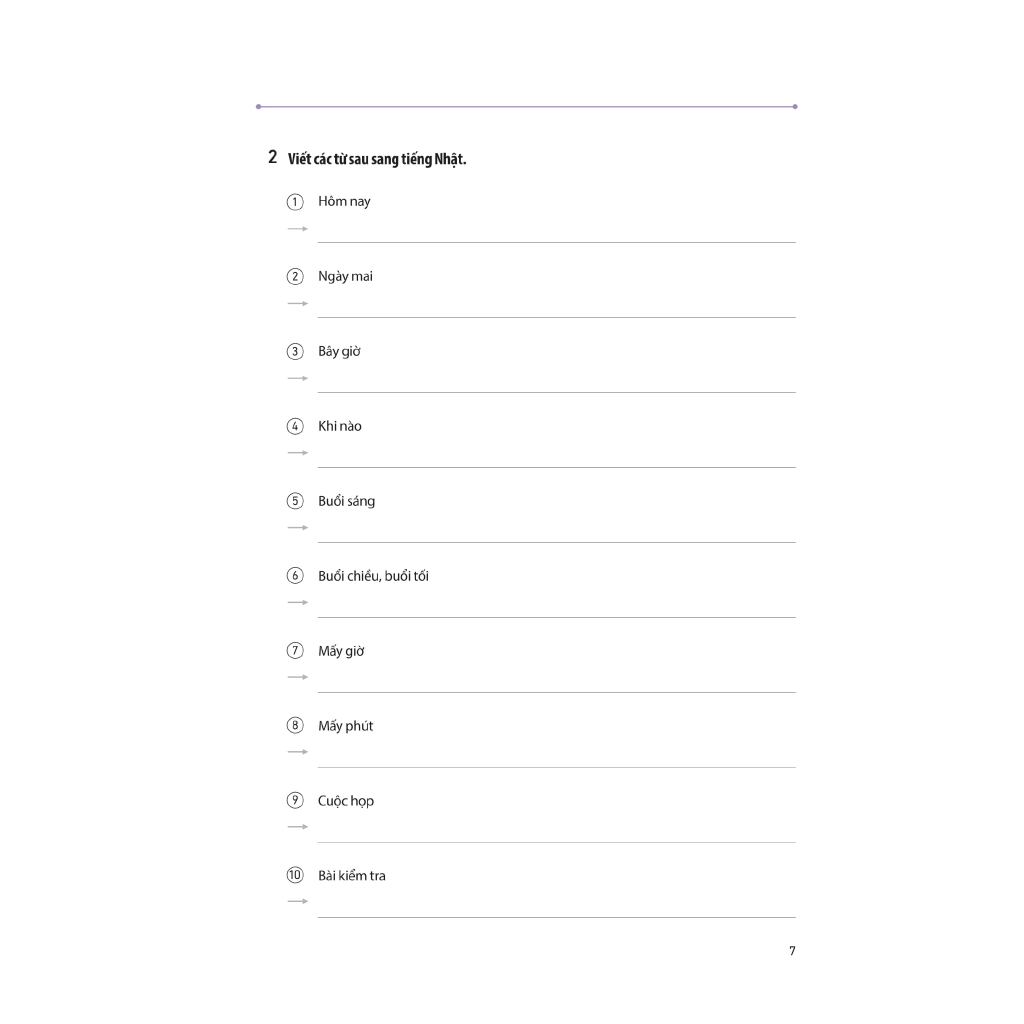Click the Khi nào word label
The height and width of the screenshot is (1024, 1024).
tap(340, 426)
